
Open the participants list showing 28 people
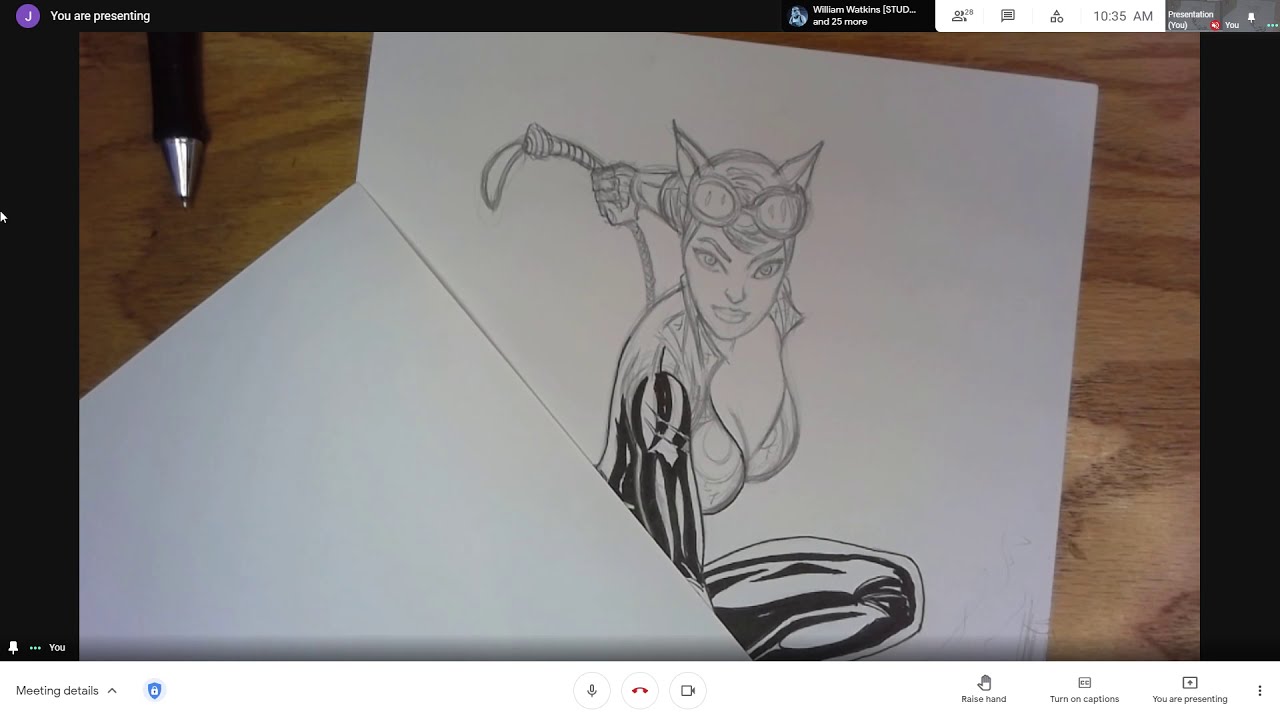click(x=962, y=16)
